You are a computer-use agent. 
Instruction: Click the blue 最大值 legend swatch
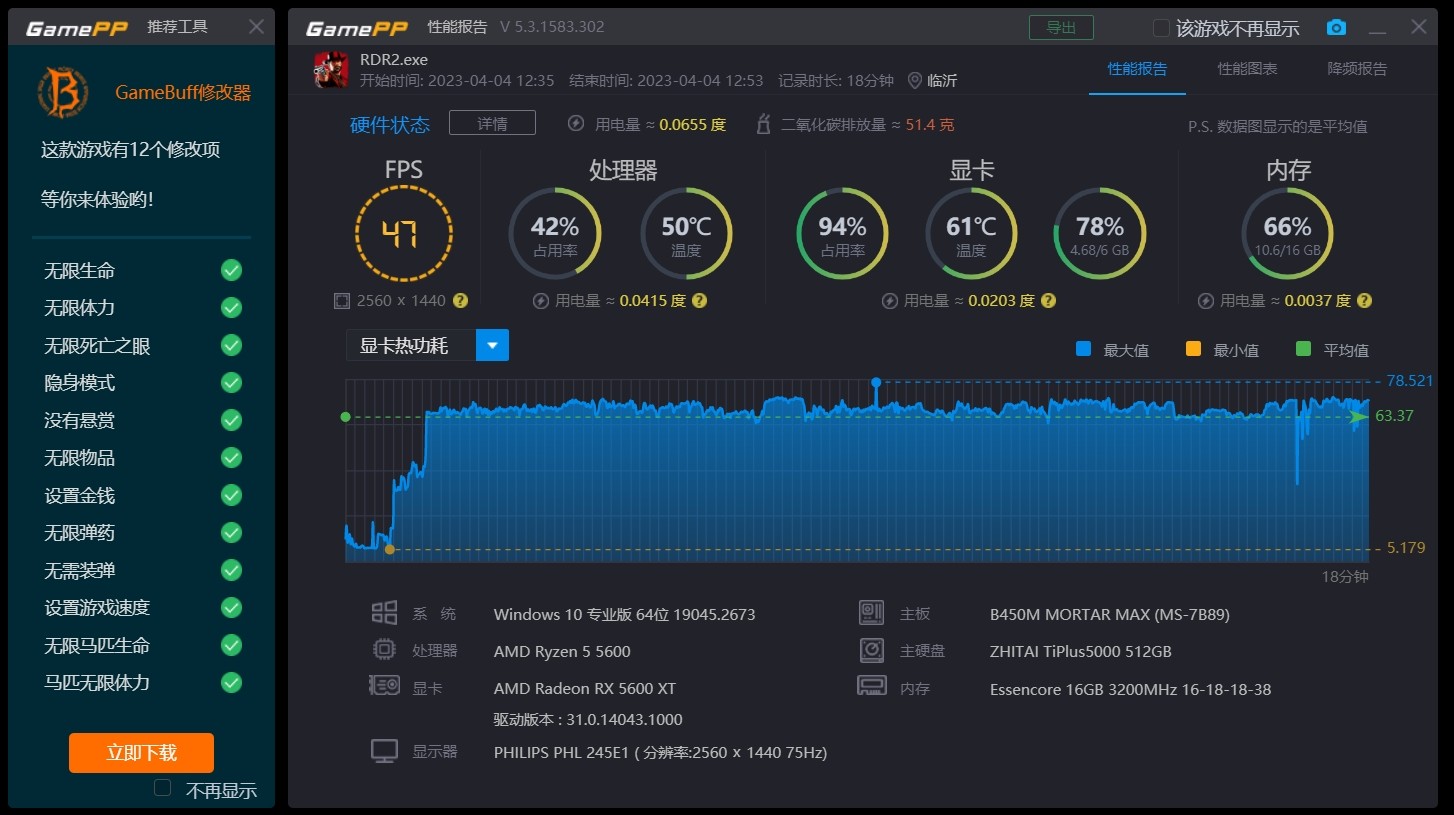click(x=1083, y=349)
